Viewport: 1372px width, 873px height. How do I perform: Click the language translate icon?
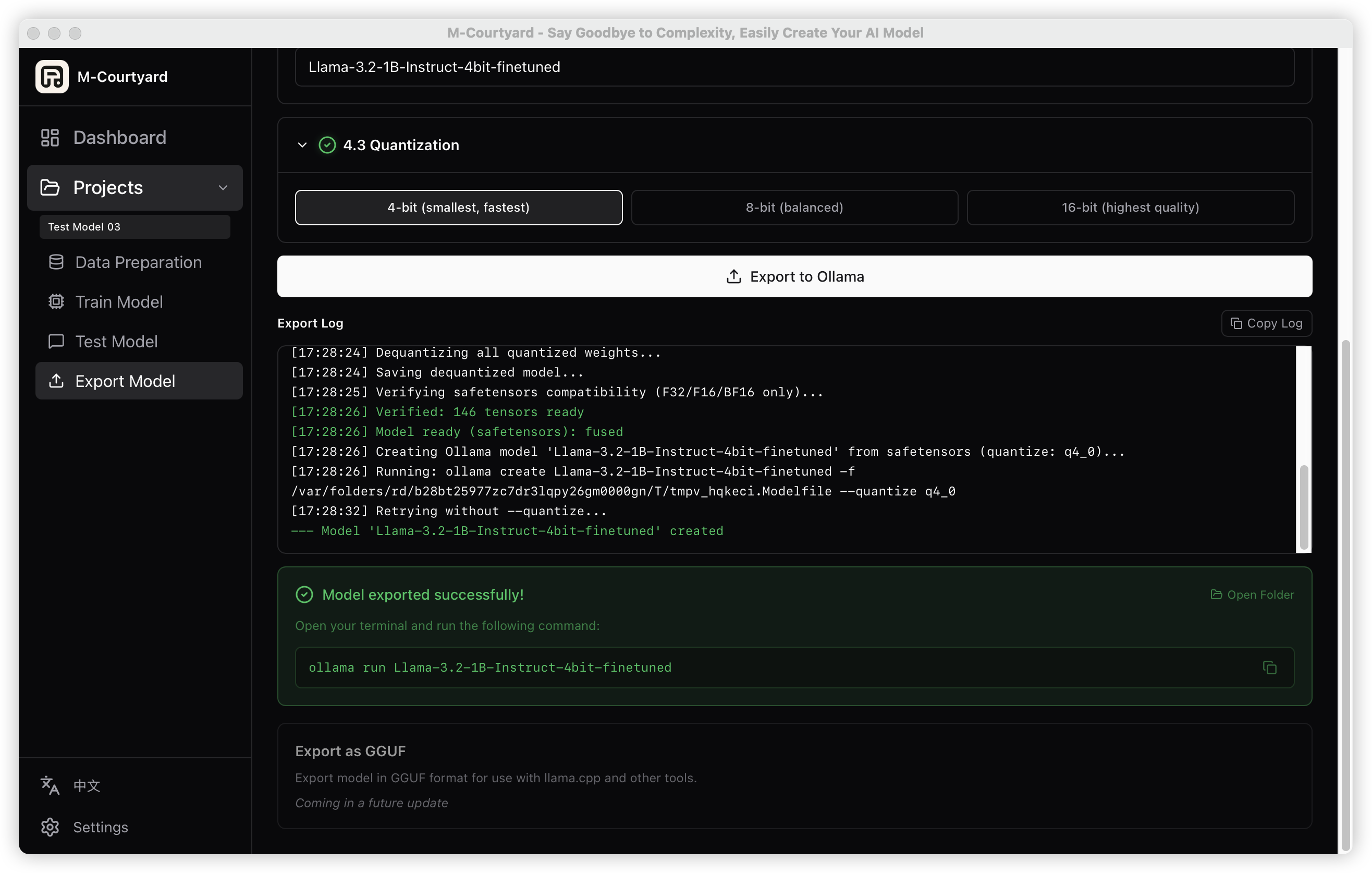(x=50, y=785)
